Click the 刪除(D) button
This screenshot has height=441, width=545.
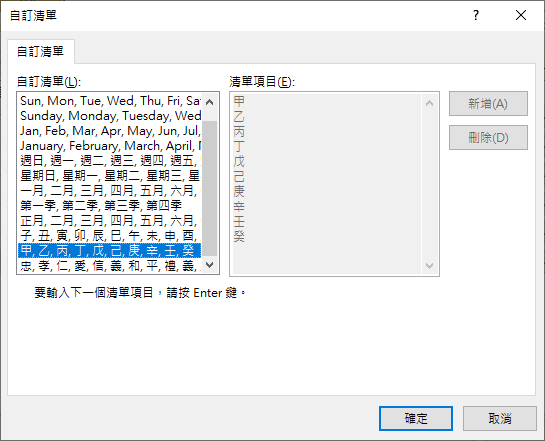point(488,138)
